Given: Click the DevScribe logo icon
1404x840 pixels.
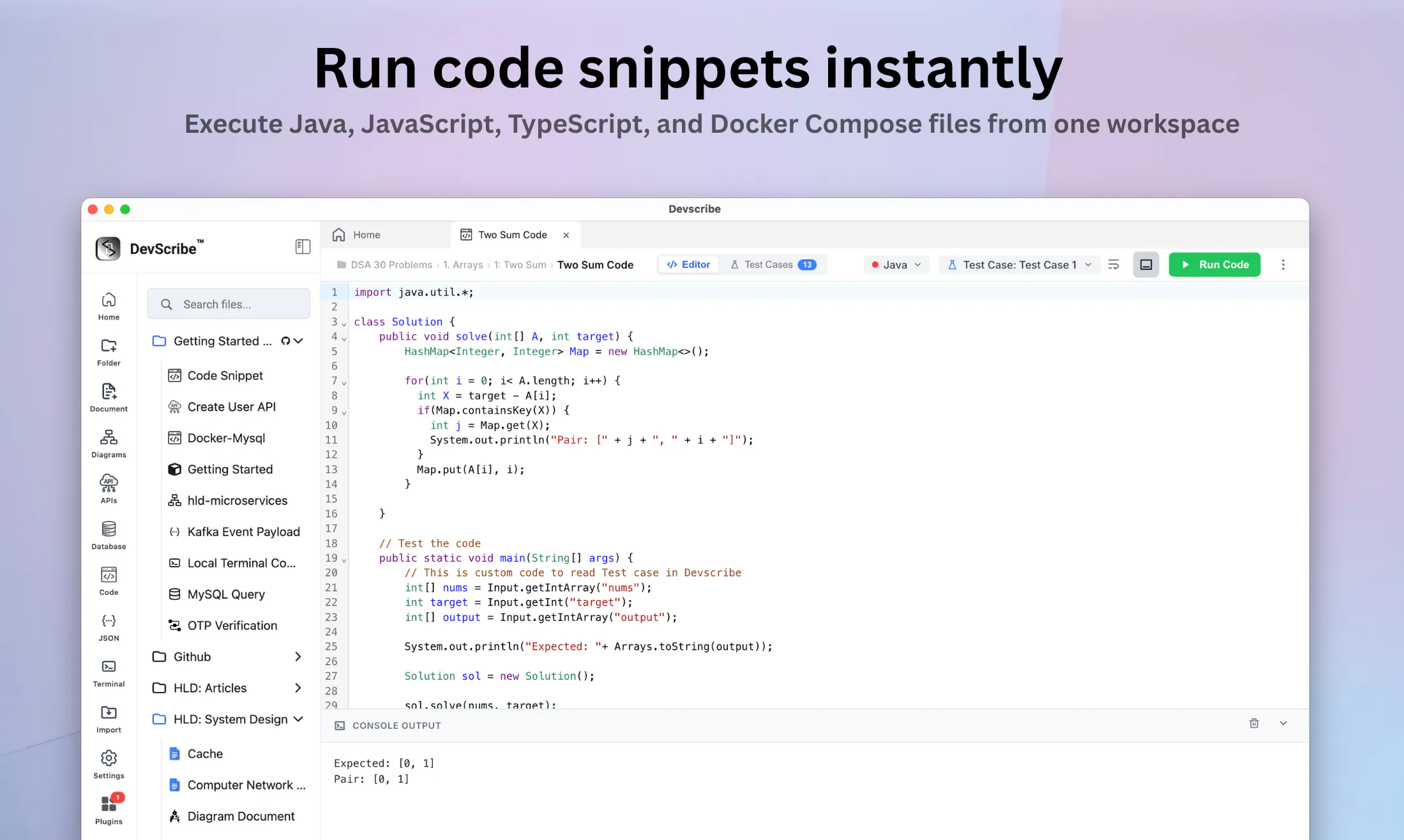Looking at the screenshot, I should (x=108, y=248).
